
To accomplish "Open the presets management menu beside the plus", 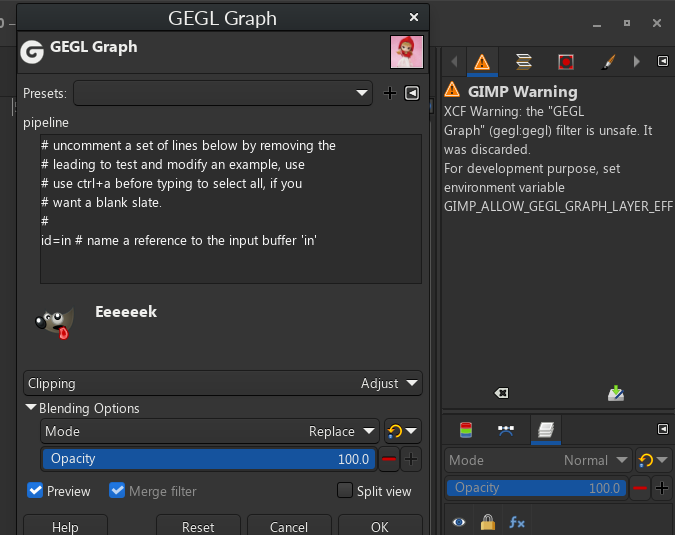I will 412,93.
